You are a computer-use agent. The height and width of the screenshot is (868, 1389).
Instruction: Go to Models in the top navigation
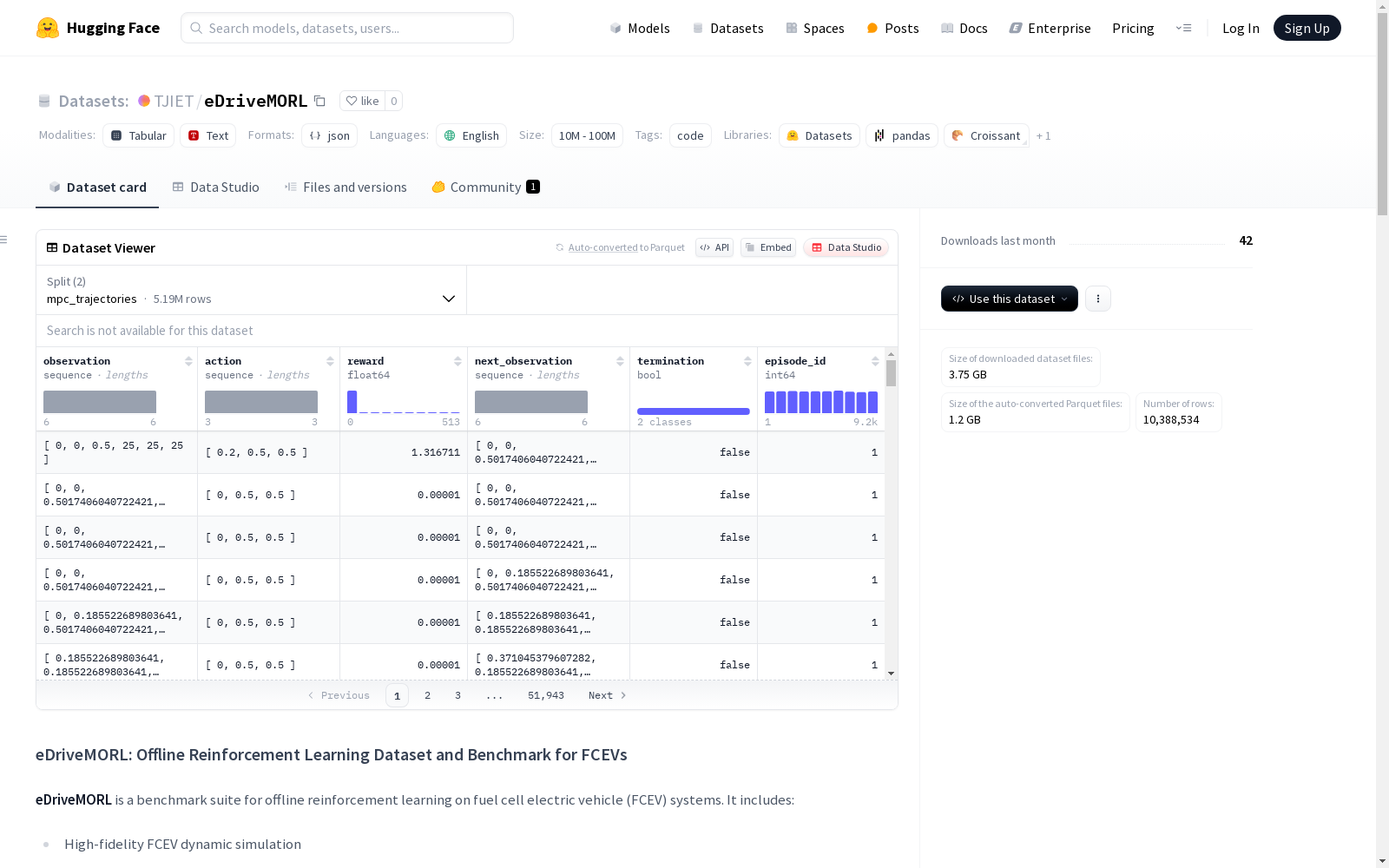pyautogui.click(x=640, y=28)
